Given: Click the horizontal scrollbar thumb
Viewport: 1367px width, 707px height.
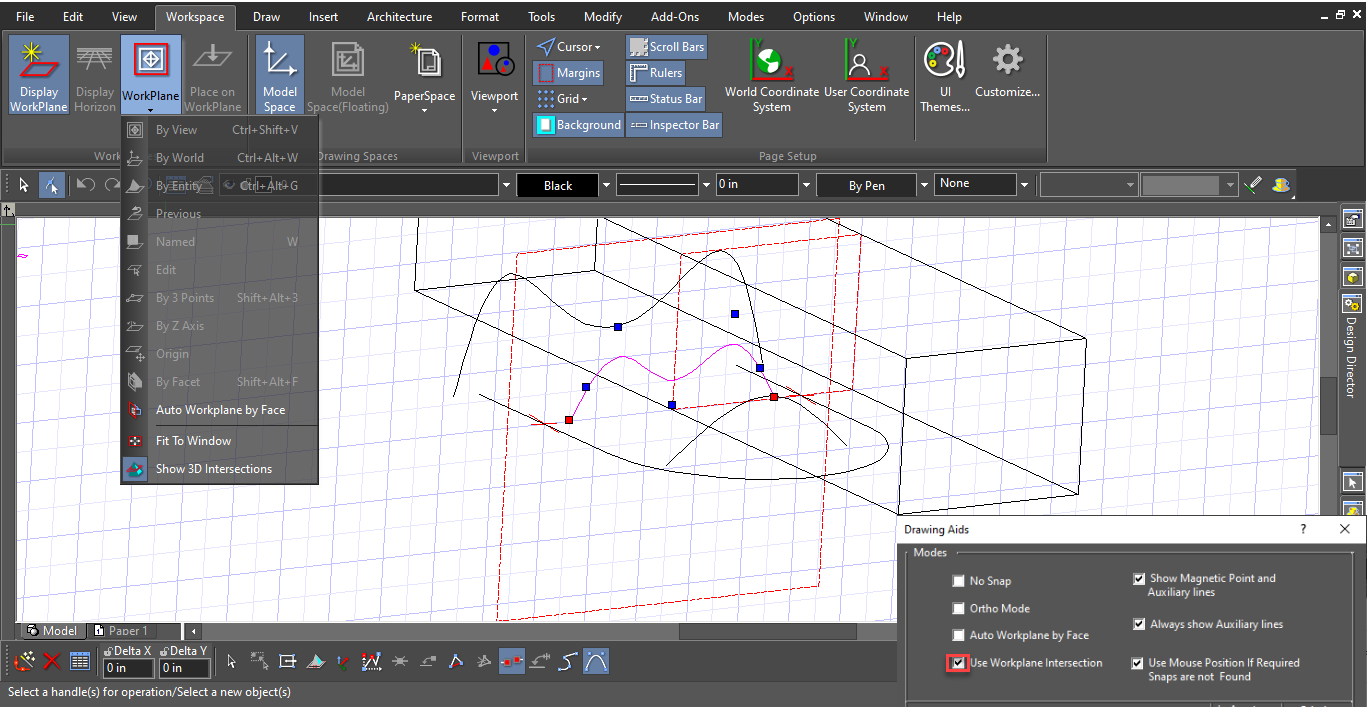Looking at the screenshot, I should (767, 631).
